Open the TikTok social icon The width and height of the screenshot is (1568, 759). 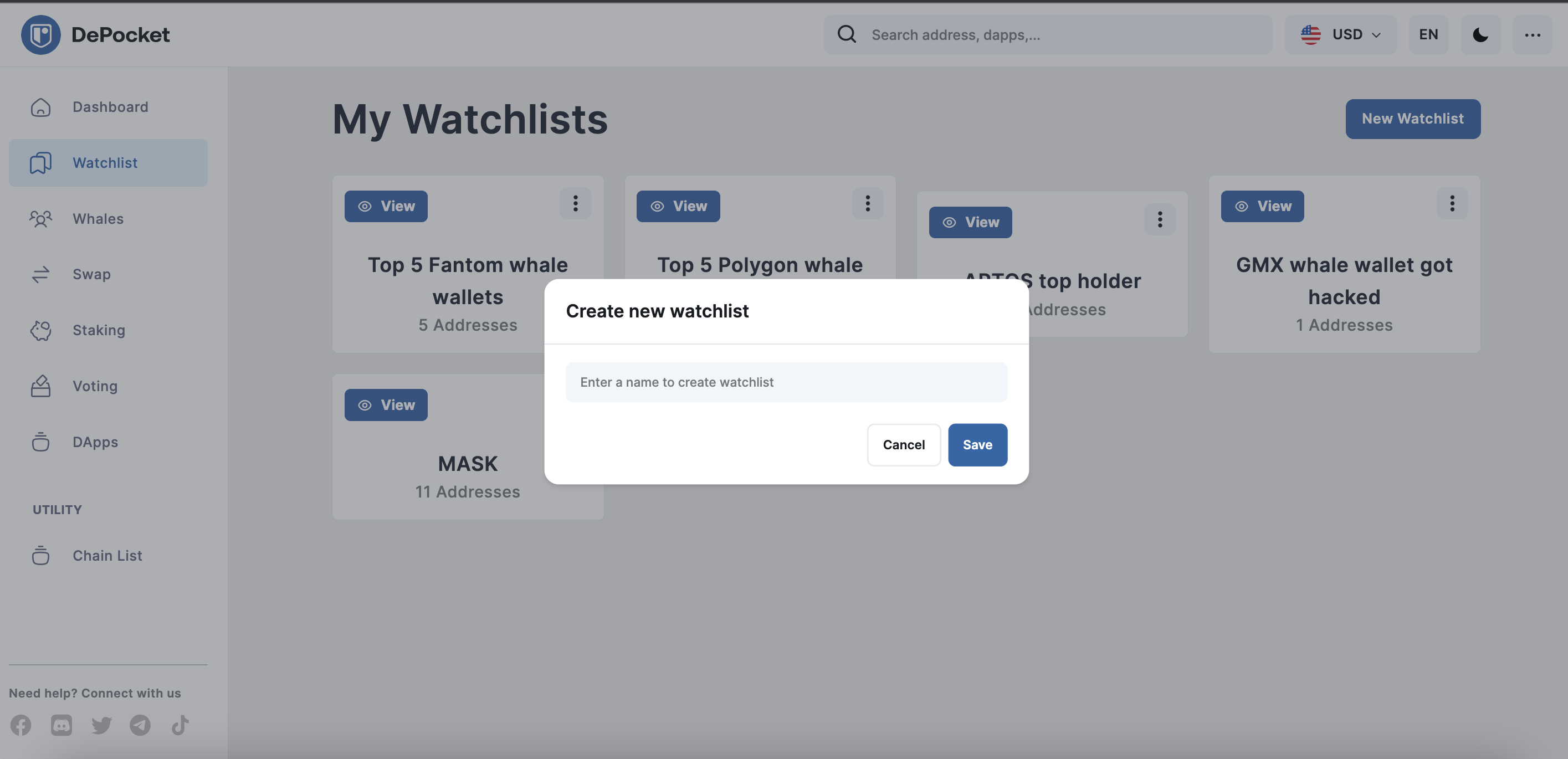(x=180, y=725)
